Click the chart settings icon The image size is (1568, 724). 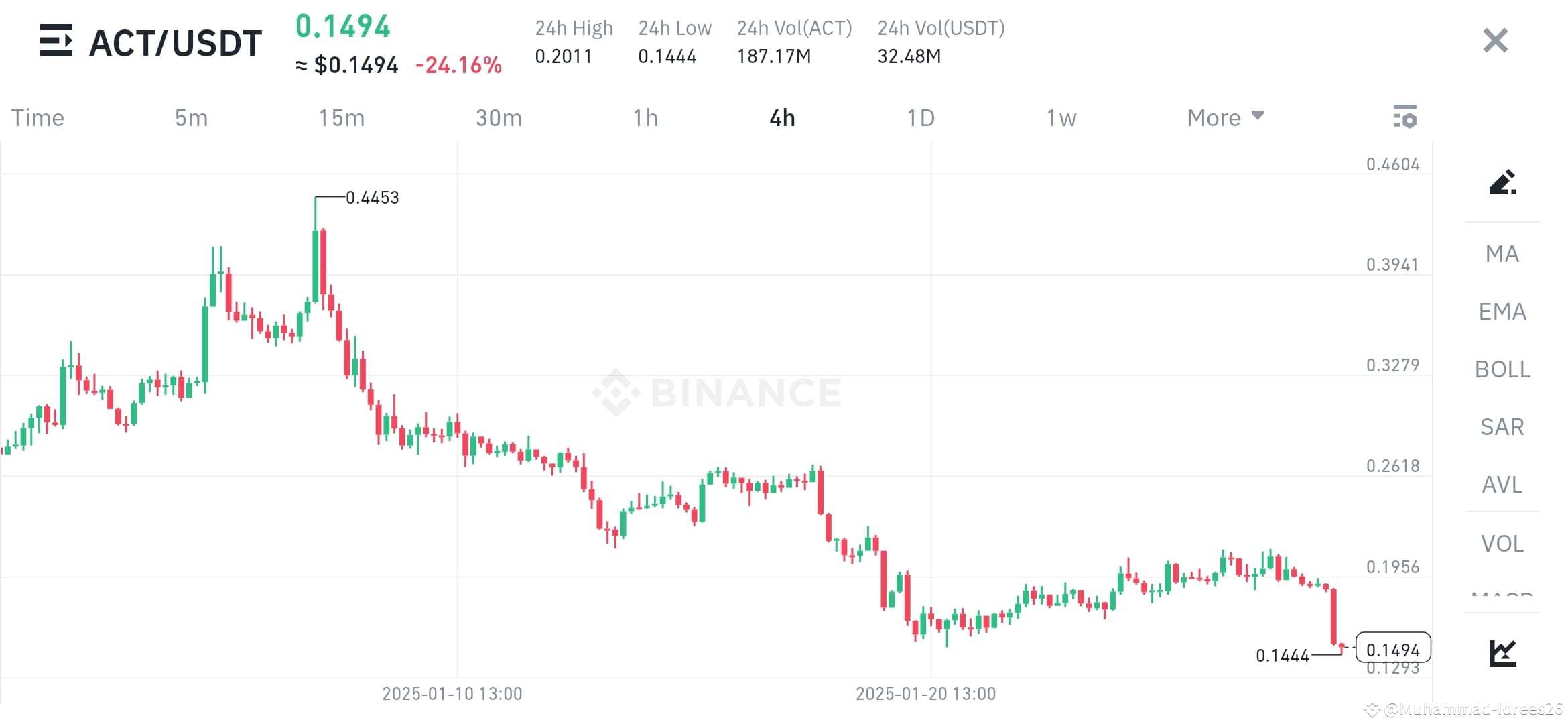point(1405,117)
